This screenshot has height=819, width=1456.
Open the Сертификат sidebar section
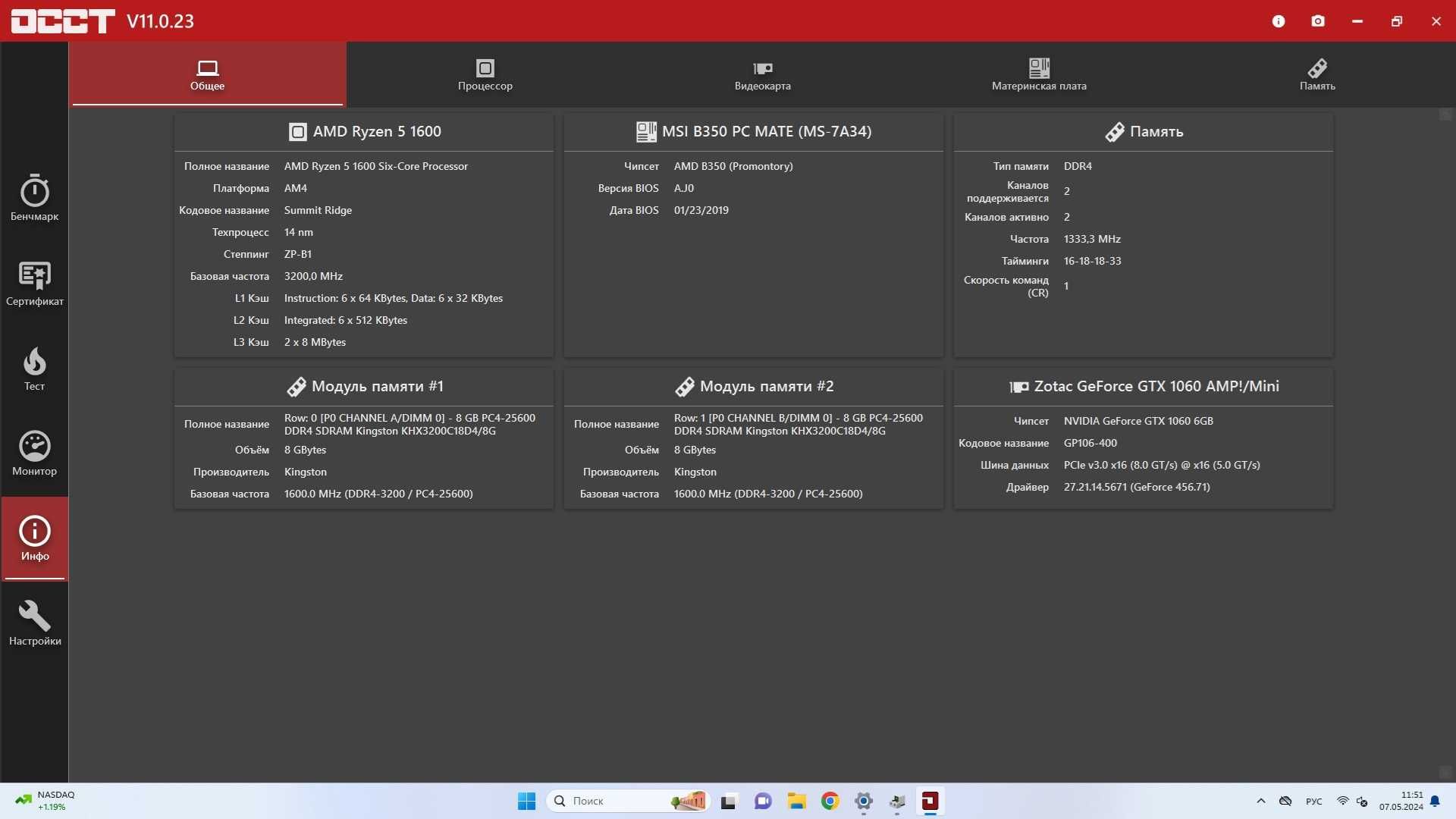[34, 284]
